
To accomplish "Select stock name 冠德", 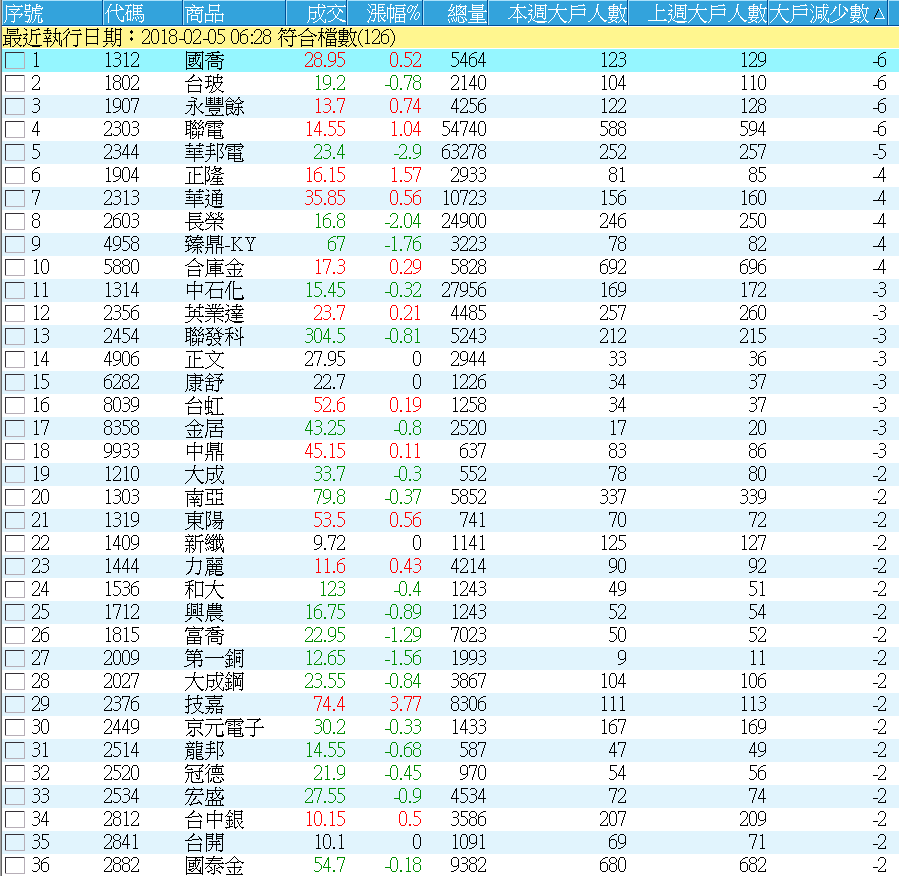I will click(205, 773).
